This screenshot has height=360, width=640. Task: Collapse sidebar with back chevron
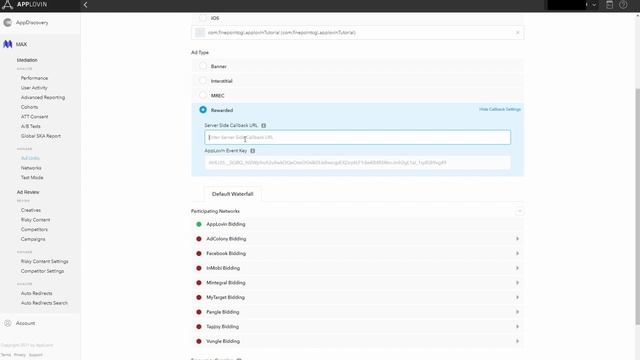pyautogui.click(x=85, y=5)
